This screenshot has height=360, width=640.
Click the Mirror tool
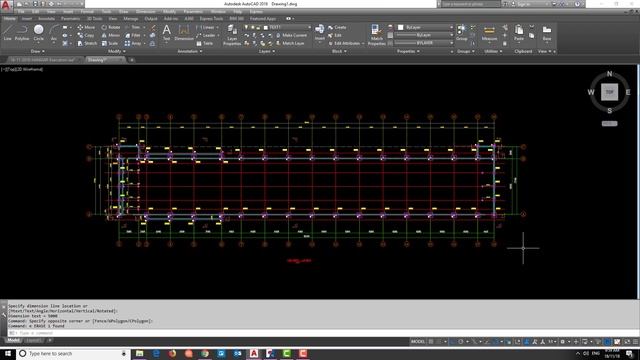(x=111, y=36)
